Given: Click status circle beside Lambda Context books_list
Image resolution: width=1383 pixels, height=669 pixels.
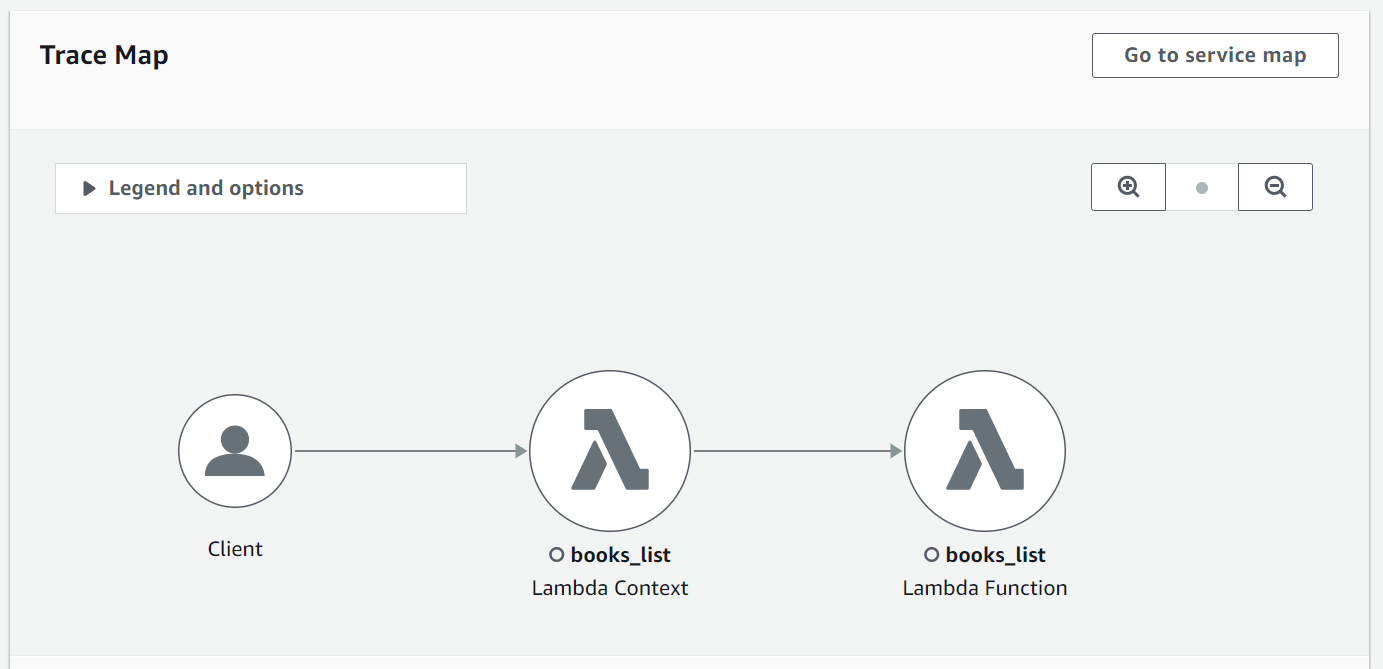Looking at the screenshot, I should pos(557,555).
